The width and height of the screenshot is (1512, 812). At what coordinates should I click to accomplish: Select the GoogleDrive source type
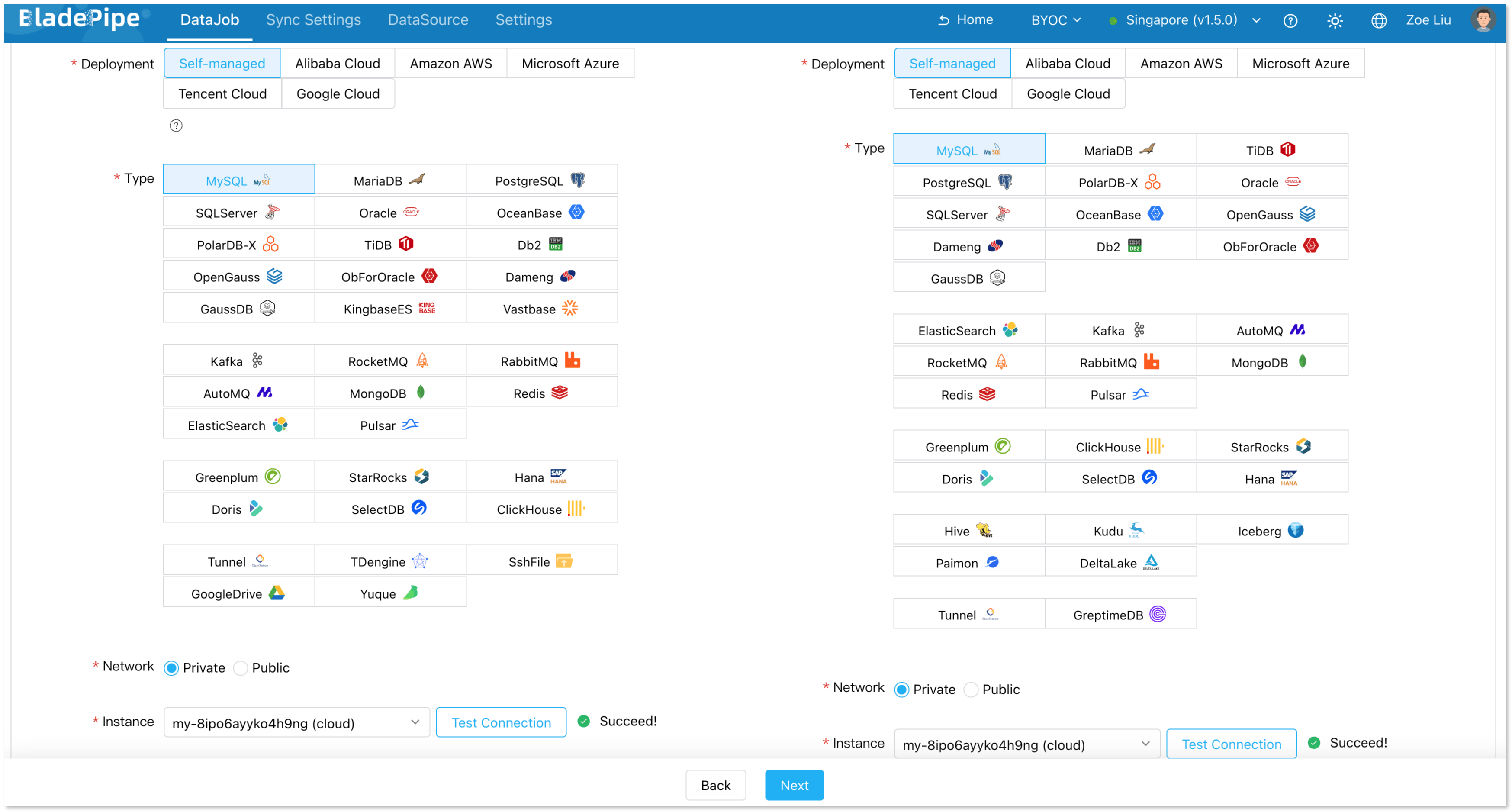238,593
